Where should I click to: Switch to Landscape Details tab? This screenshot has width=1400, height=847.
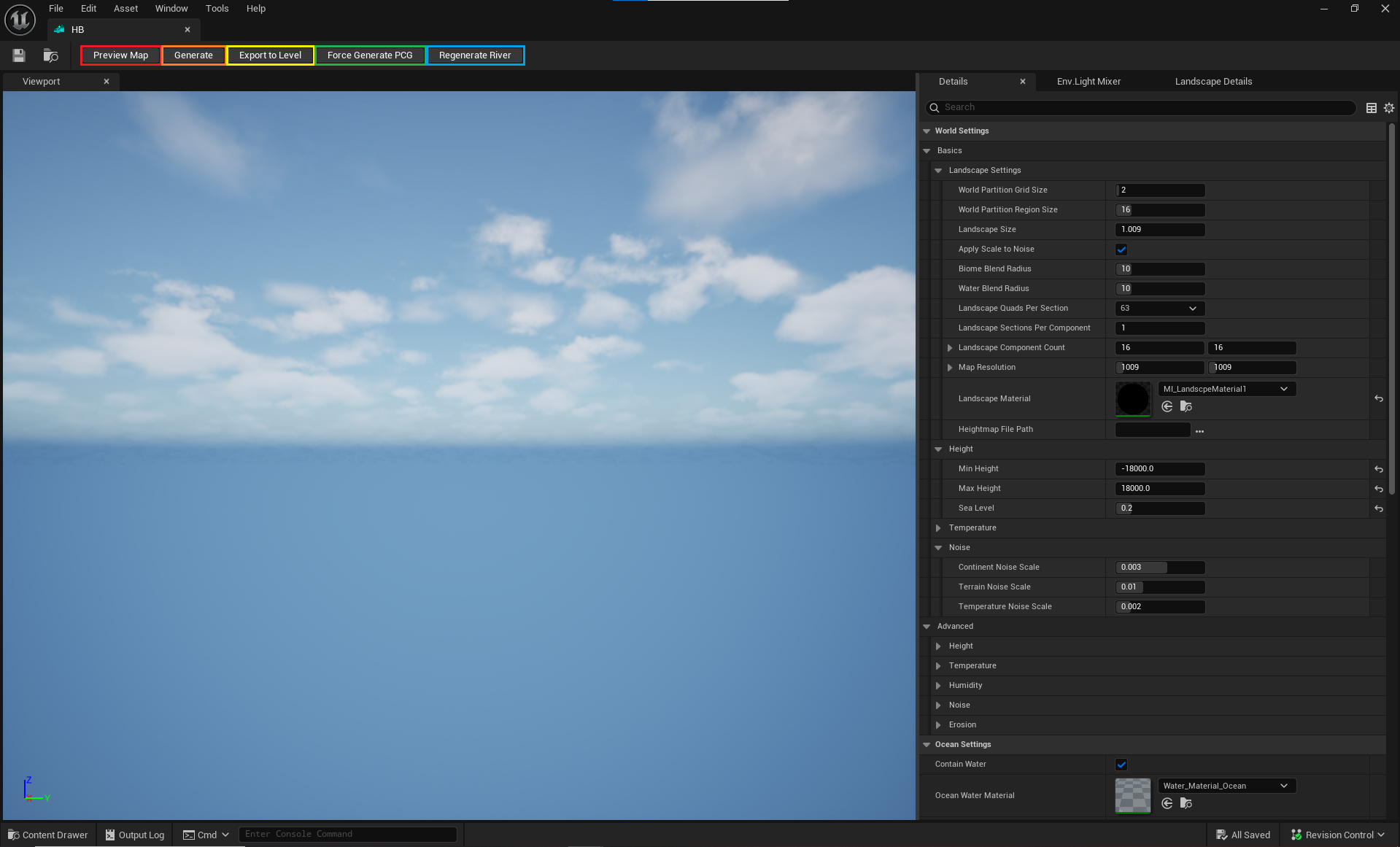pyautogui.click(x=1213, y=82)
